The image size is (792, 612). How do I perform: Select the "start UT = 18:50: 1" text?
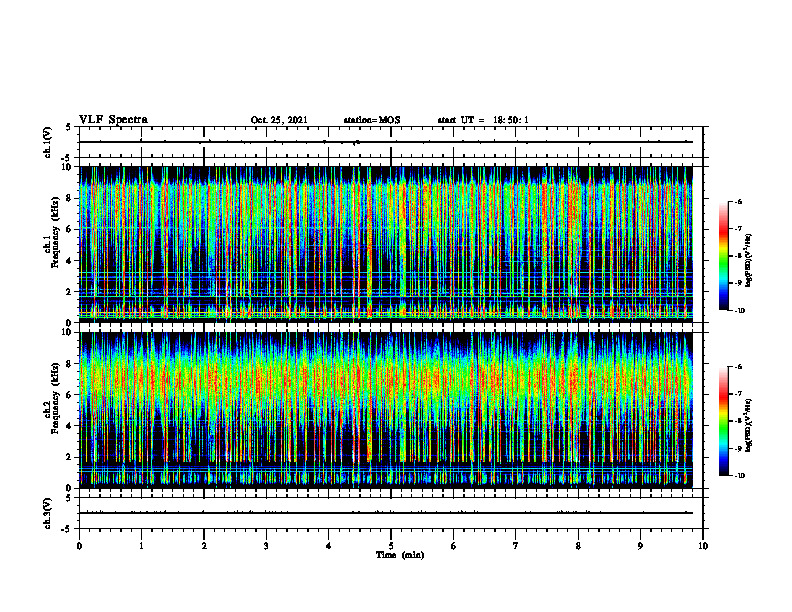coord(483,120)
